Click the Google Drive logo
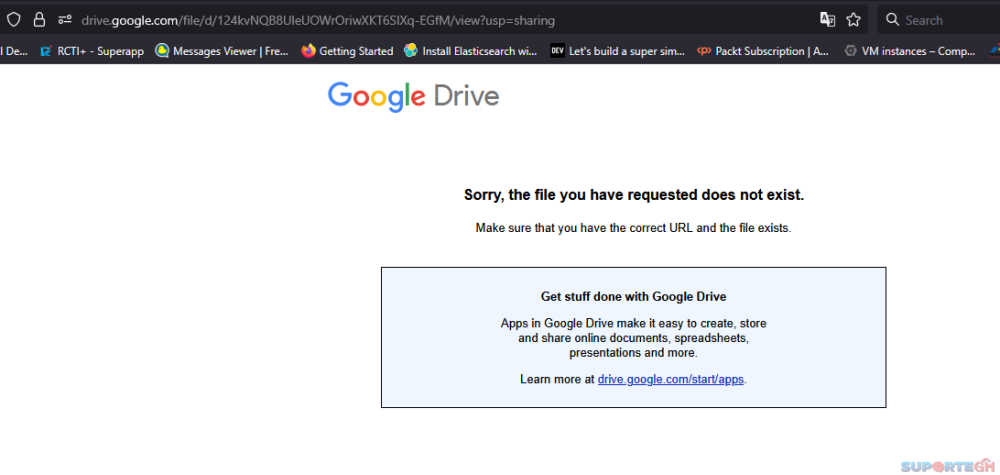1000x475 pixels. (x=413, y=96)
